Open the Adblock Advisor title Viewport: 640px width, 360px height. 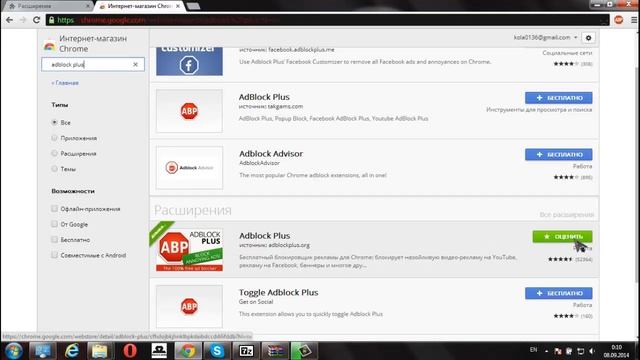pos(271,154)
